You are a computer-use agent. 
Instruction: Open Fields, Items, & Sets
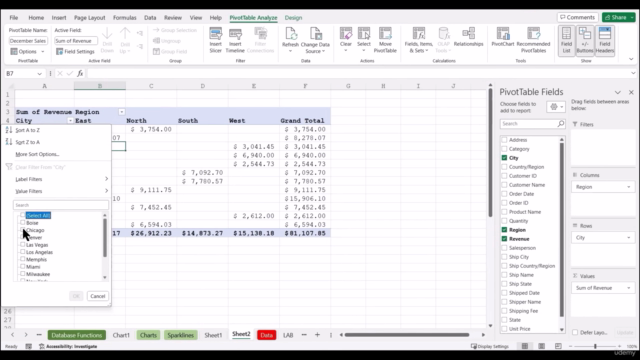pos(418,40)
